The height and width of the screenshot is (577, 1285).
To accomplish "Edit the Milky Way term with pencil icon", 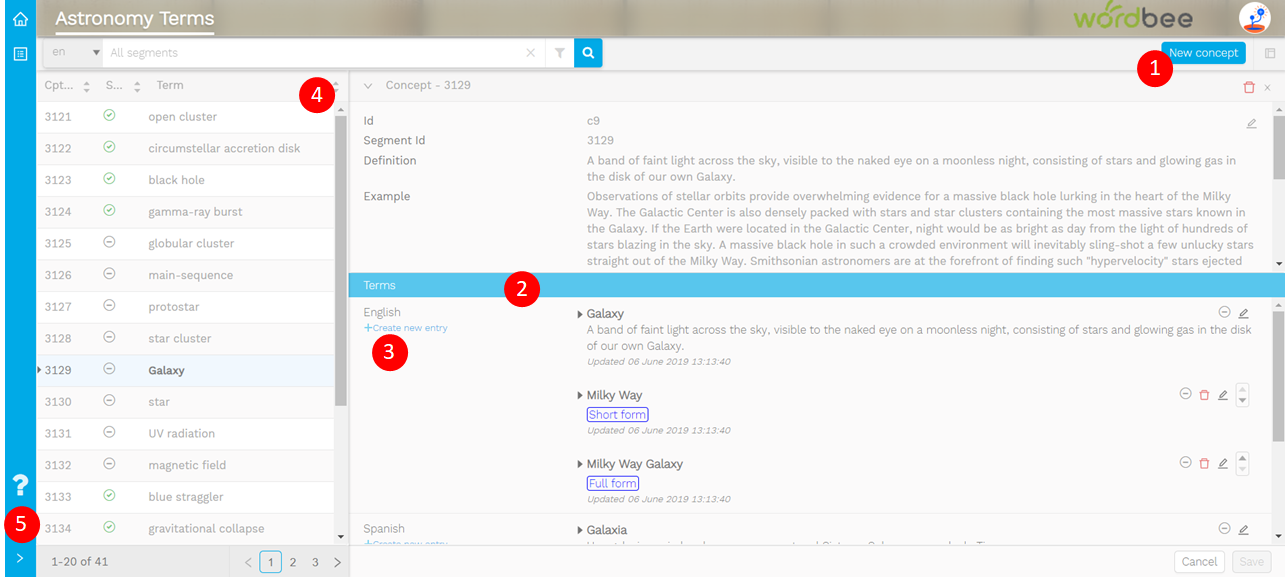I will click(1222, 395).
